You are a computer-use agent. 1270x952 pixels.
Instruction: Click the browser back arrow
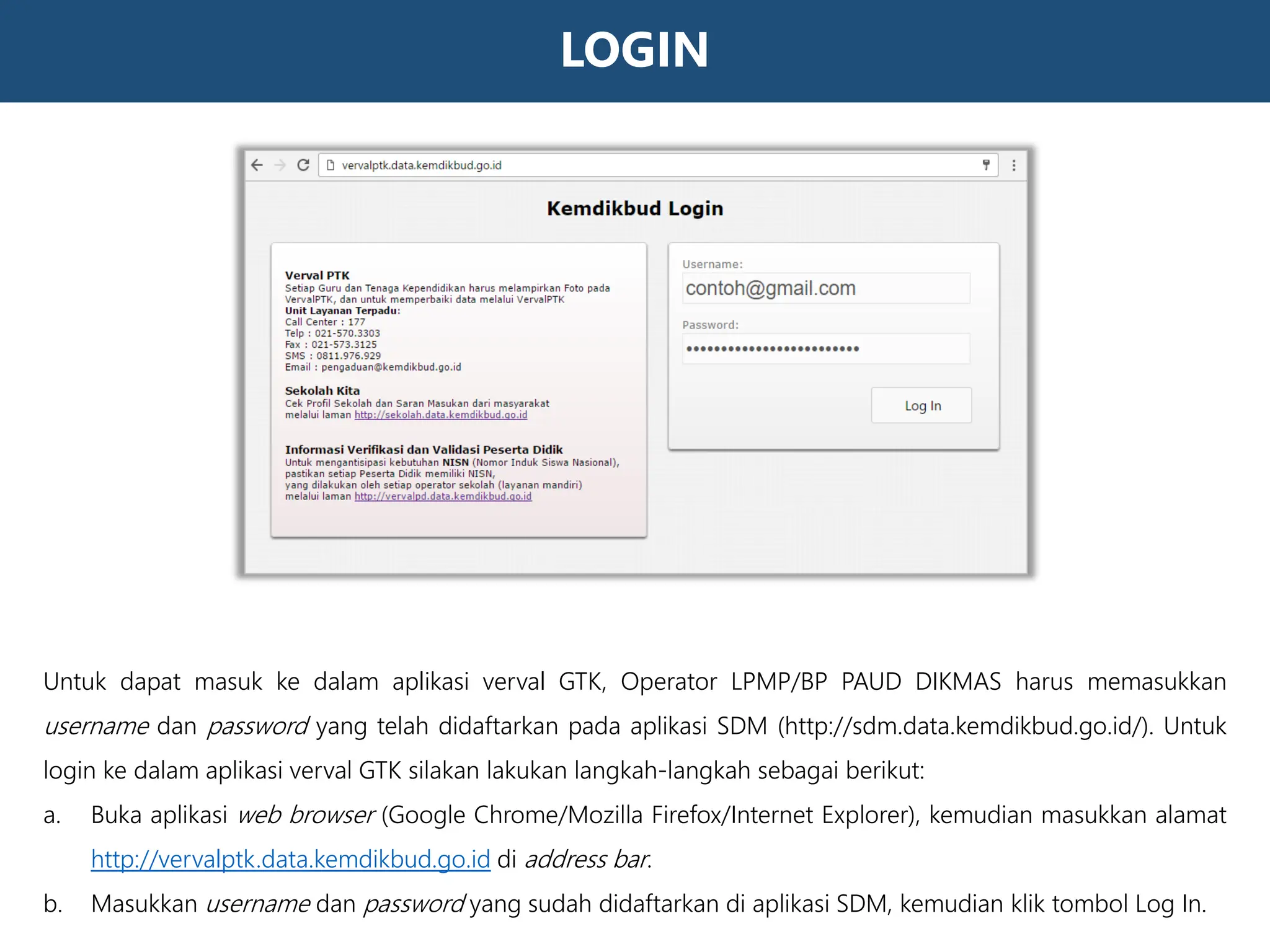tap(257, 165)
